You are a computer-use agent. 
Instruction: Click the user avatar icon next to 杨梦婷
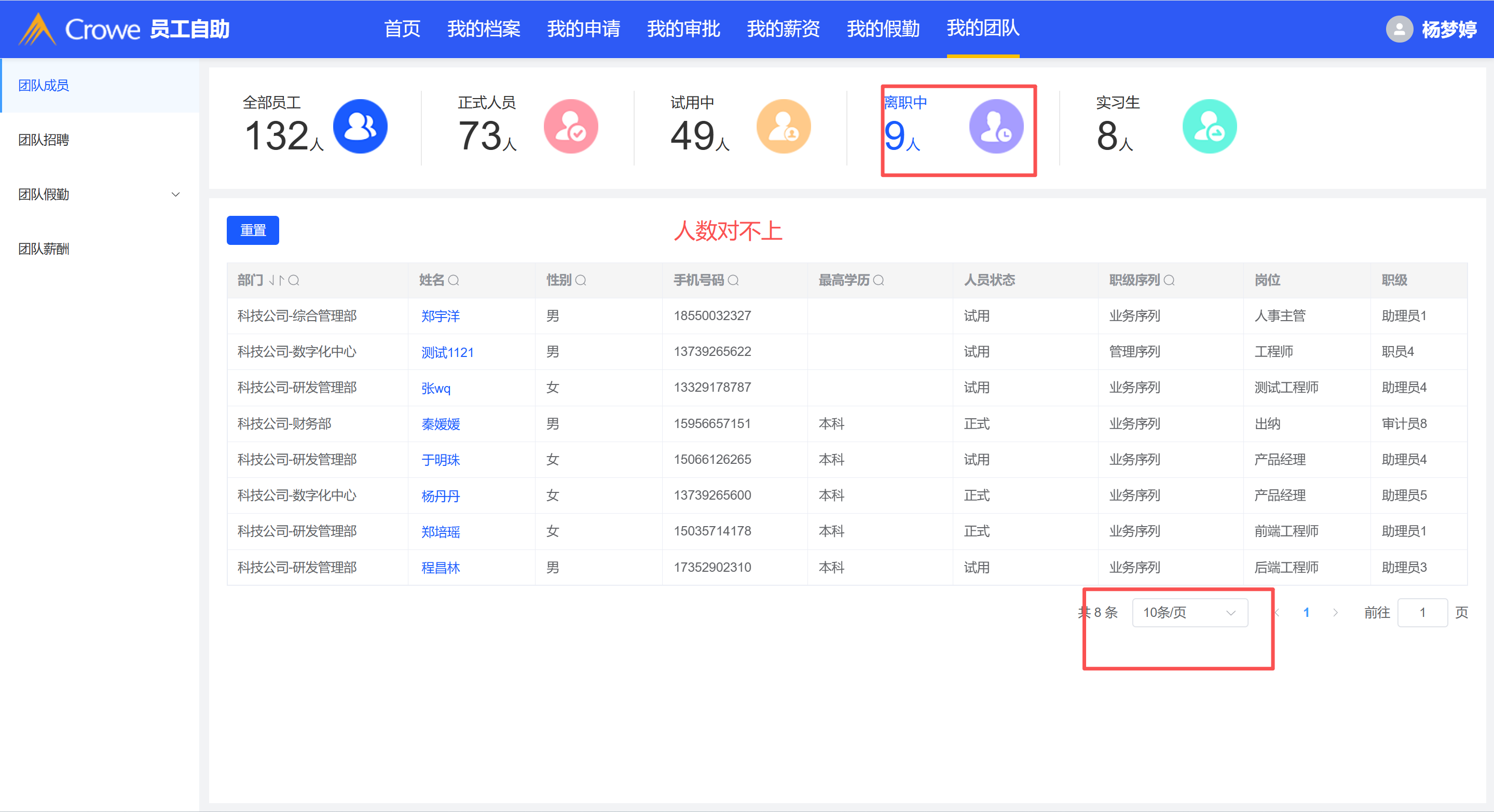point(1399,29)
